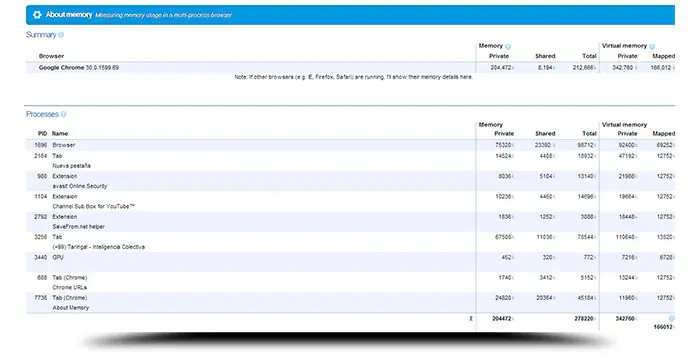Viewport: 700px width, 360px height.
Task: Click private memory 14524 in Nueva pestaña row
Action: tap(503, 156)
